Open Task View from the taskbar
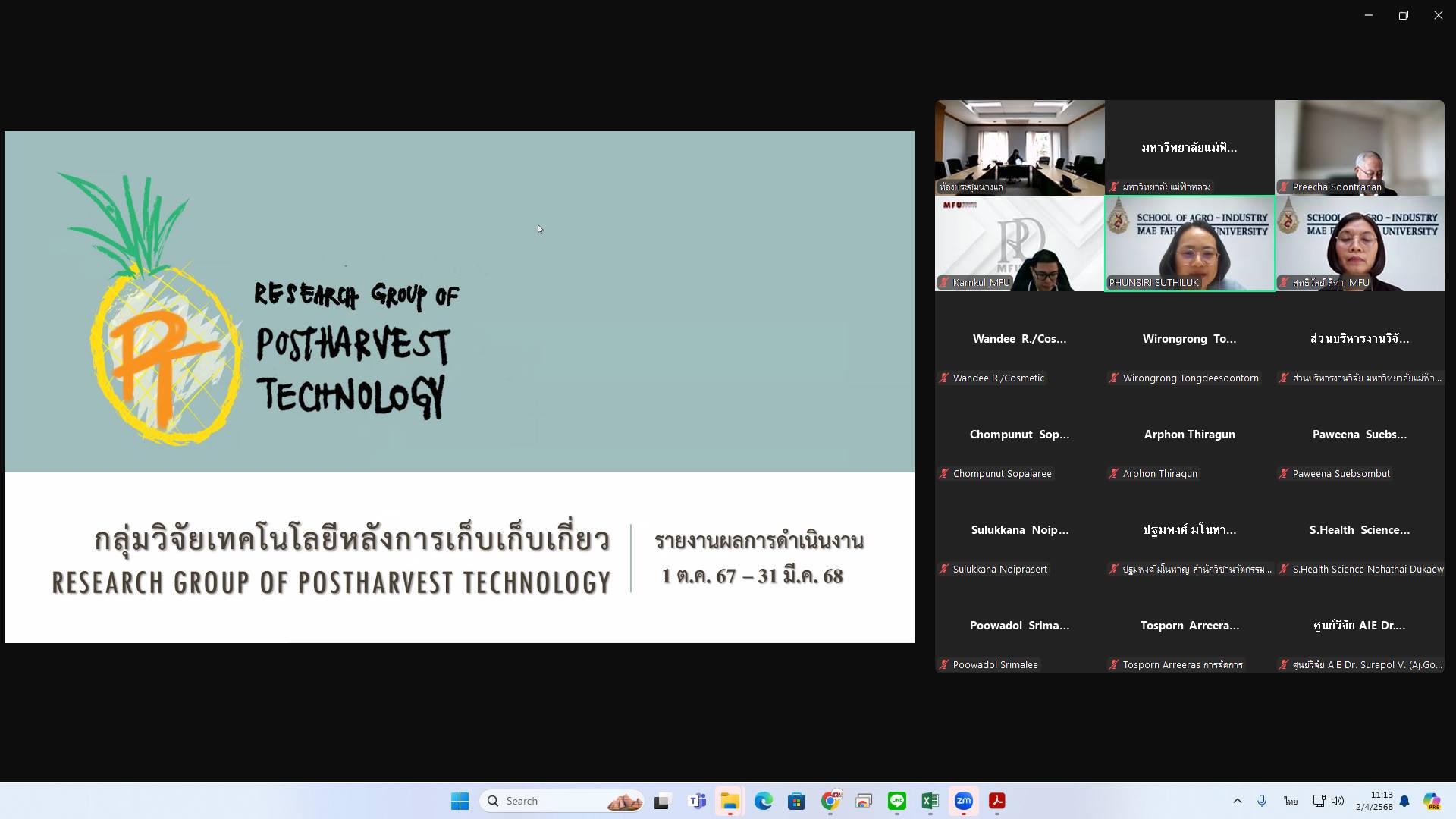Viewport: 1456px width, 819px height. pos(663,801)
